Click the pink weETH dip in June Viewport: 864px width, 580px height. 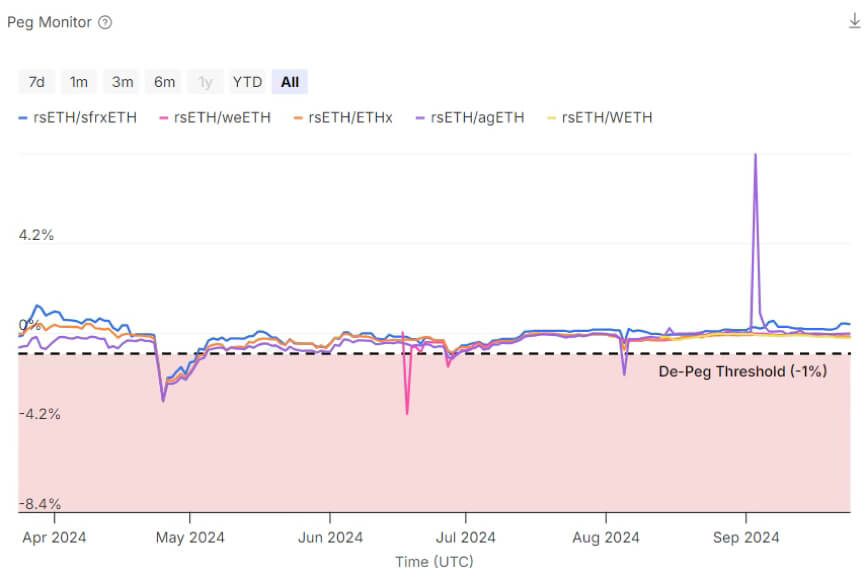point(407,412)
